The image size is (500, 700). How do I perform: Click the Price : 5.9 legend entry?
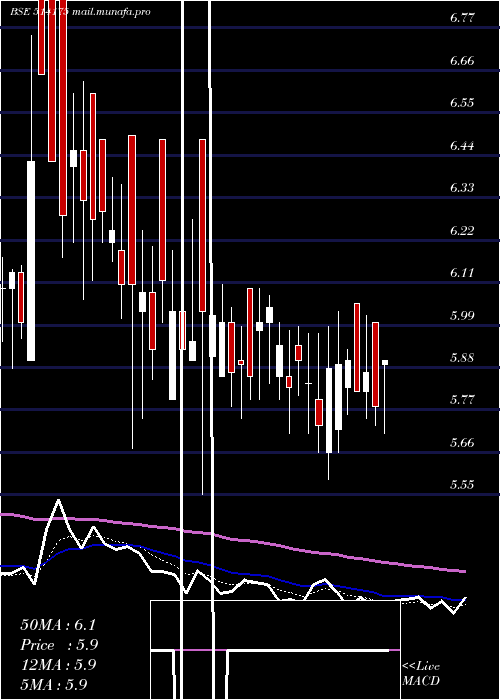coord(59,645)
